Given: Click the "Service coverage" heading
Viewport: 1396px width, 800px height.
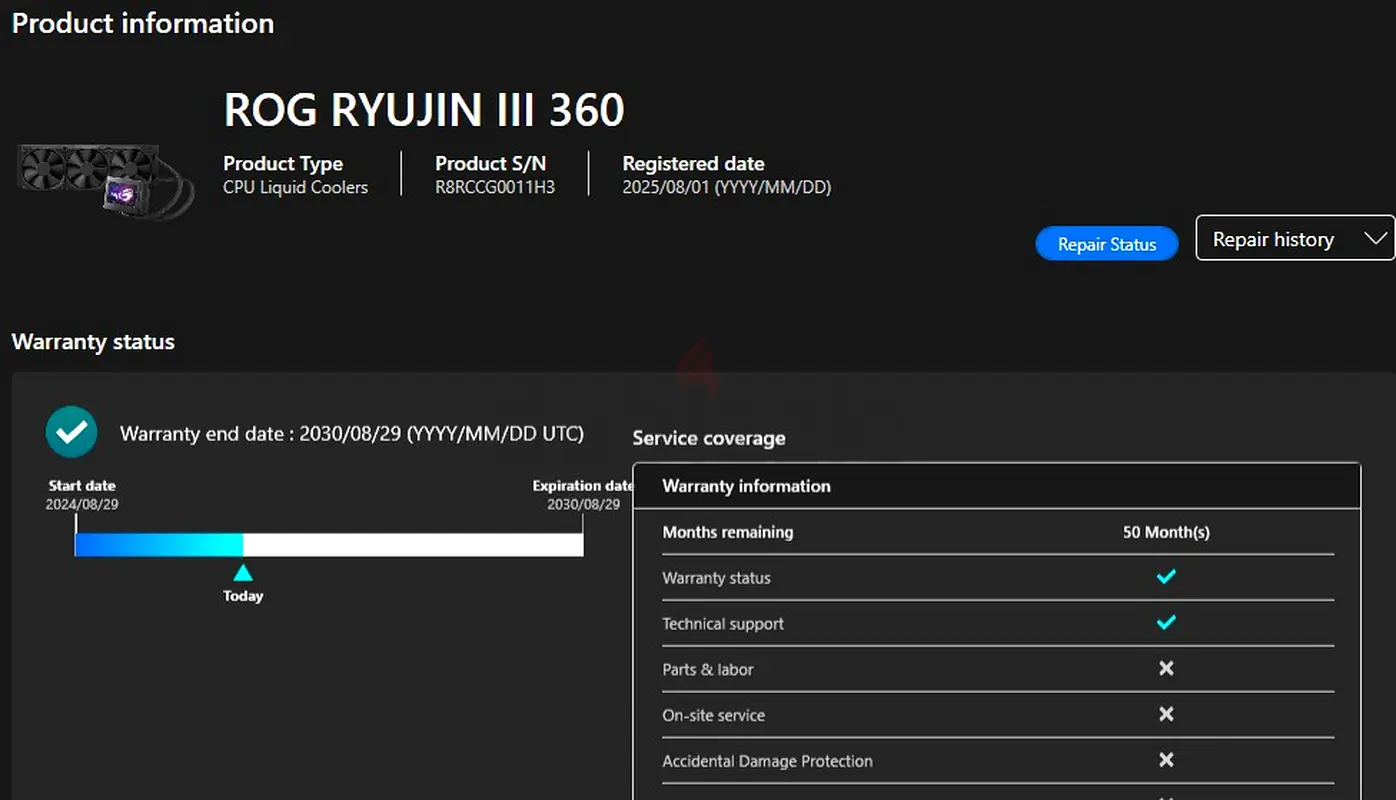Looking at the screenshot, I should (709, 438).
